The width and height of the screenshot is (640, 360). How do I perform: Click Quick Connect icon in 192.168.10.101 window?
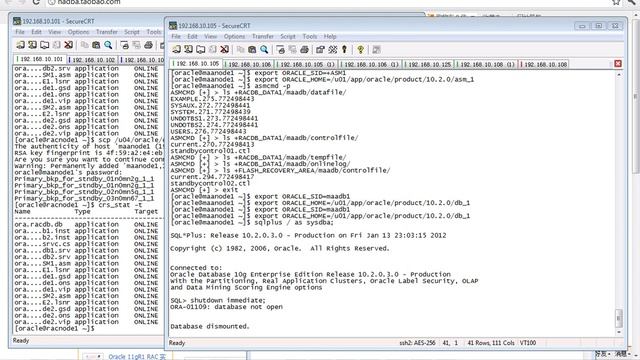coord(32,45)
